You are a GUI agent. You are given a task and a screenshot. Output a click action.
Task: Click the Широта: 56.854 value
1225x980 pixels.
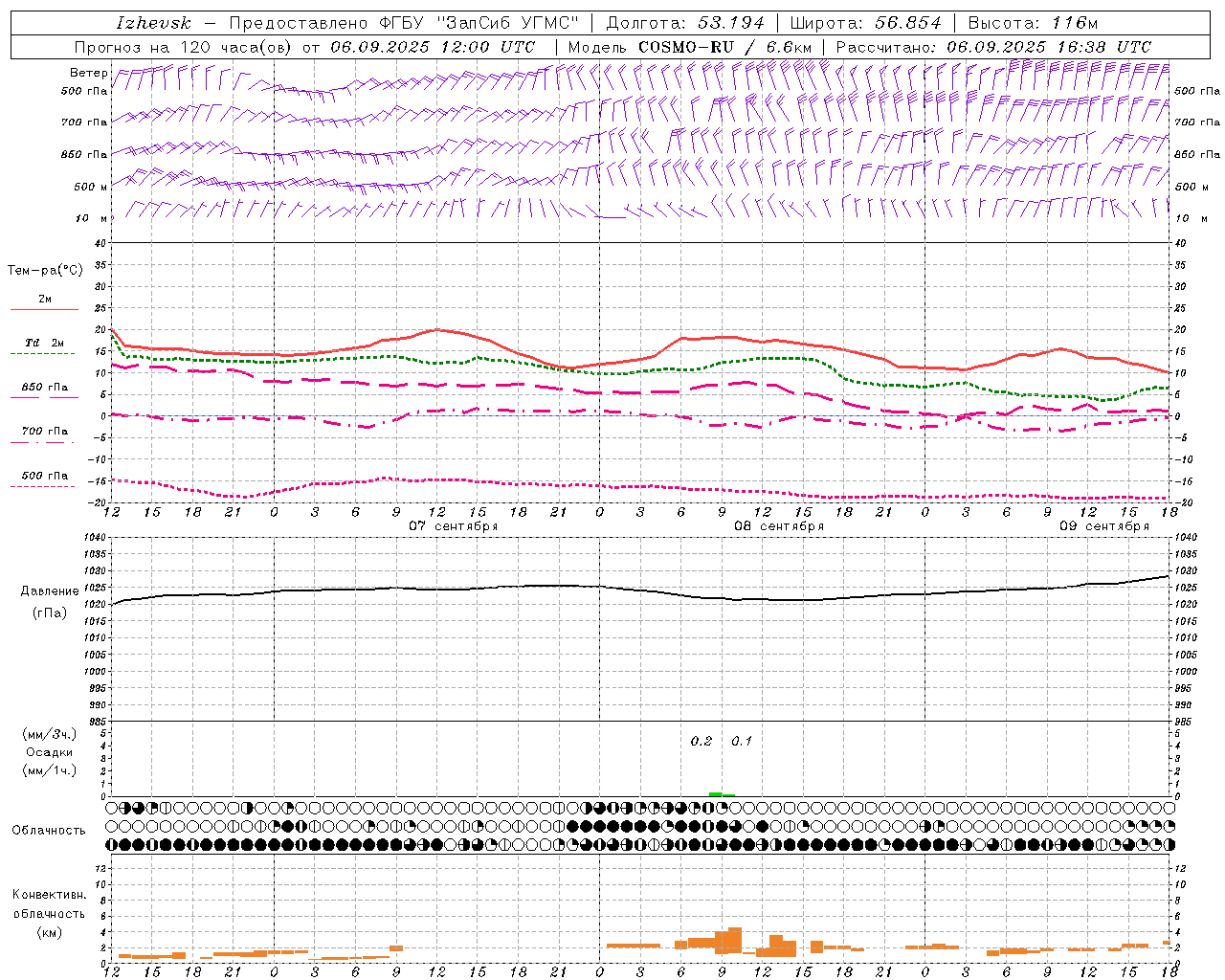865,23
